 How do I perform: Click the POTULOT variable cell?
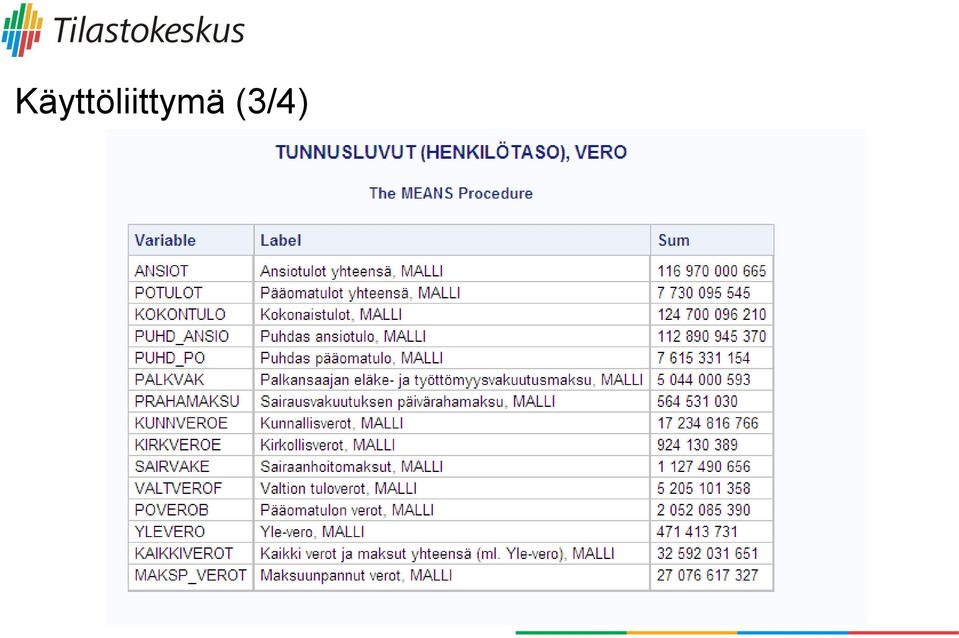(191, 292)
